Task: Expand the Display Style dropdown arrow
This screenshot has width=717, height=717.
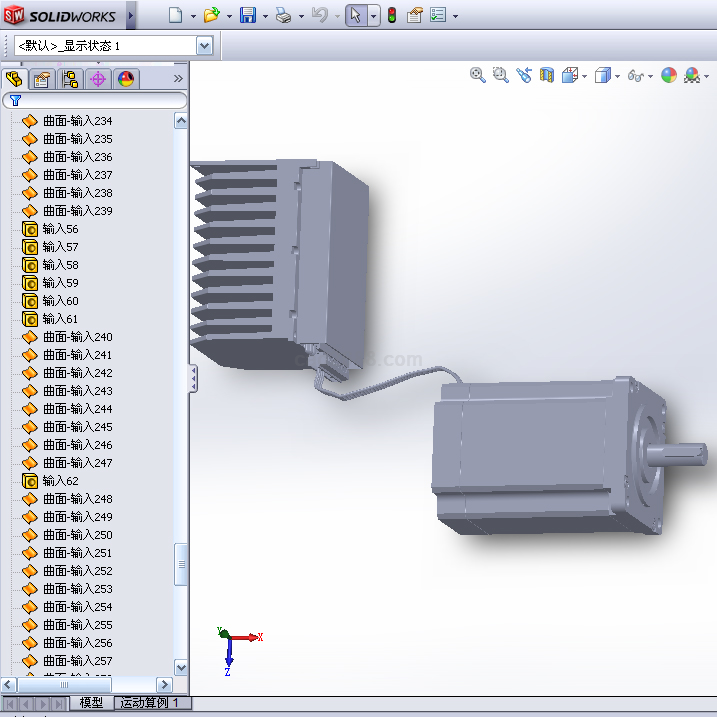Action: pos(617,76)
